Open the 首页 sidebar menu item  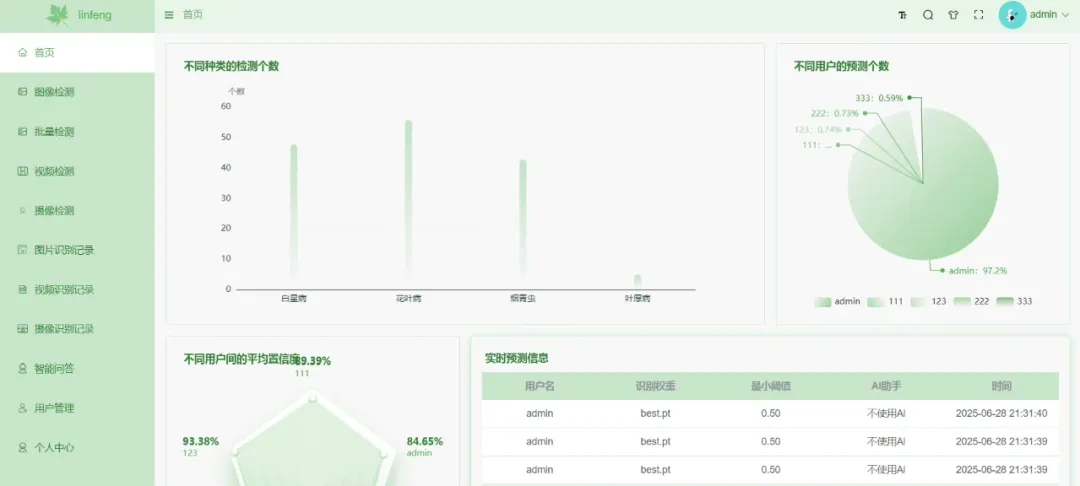77,52
